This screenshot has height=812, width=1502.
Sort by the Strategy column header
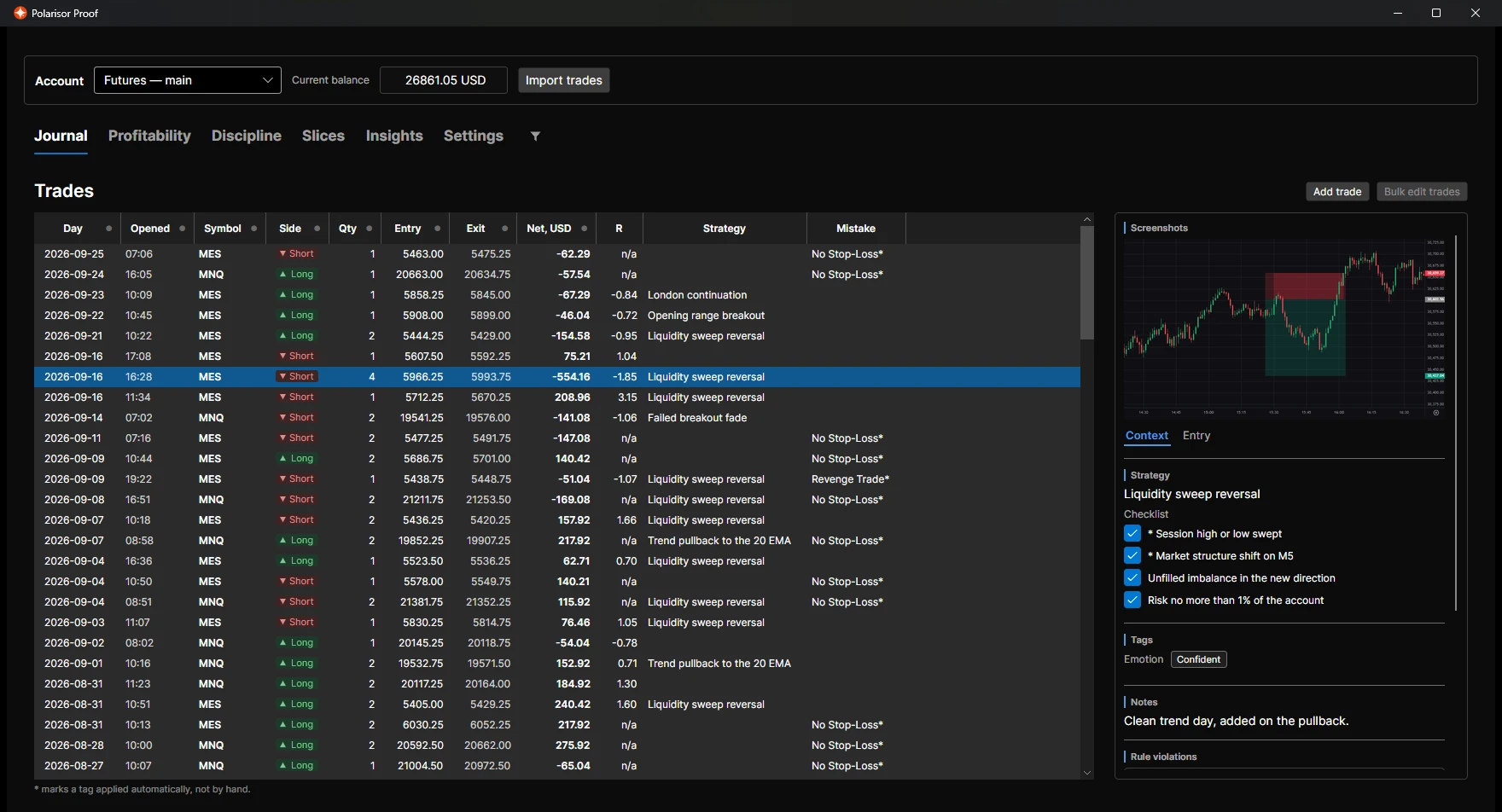click(x=725, y=229)
